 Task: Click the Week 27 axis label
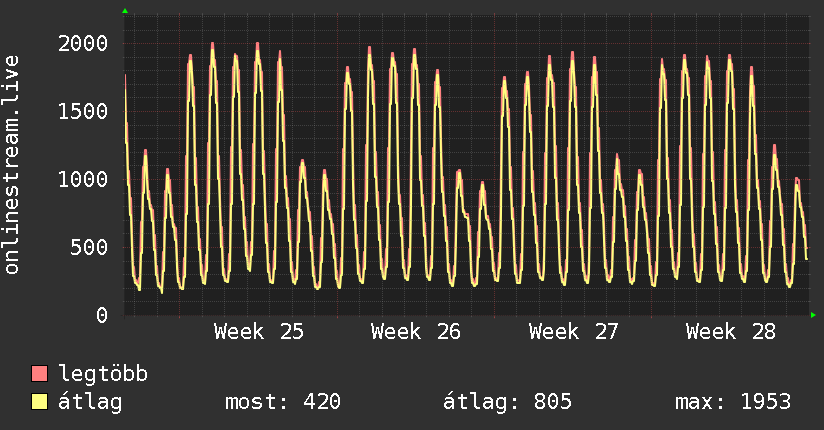pyautogui.click(x=573, y=332)
